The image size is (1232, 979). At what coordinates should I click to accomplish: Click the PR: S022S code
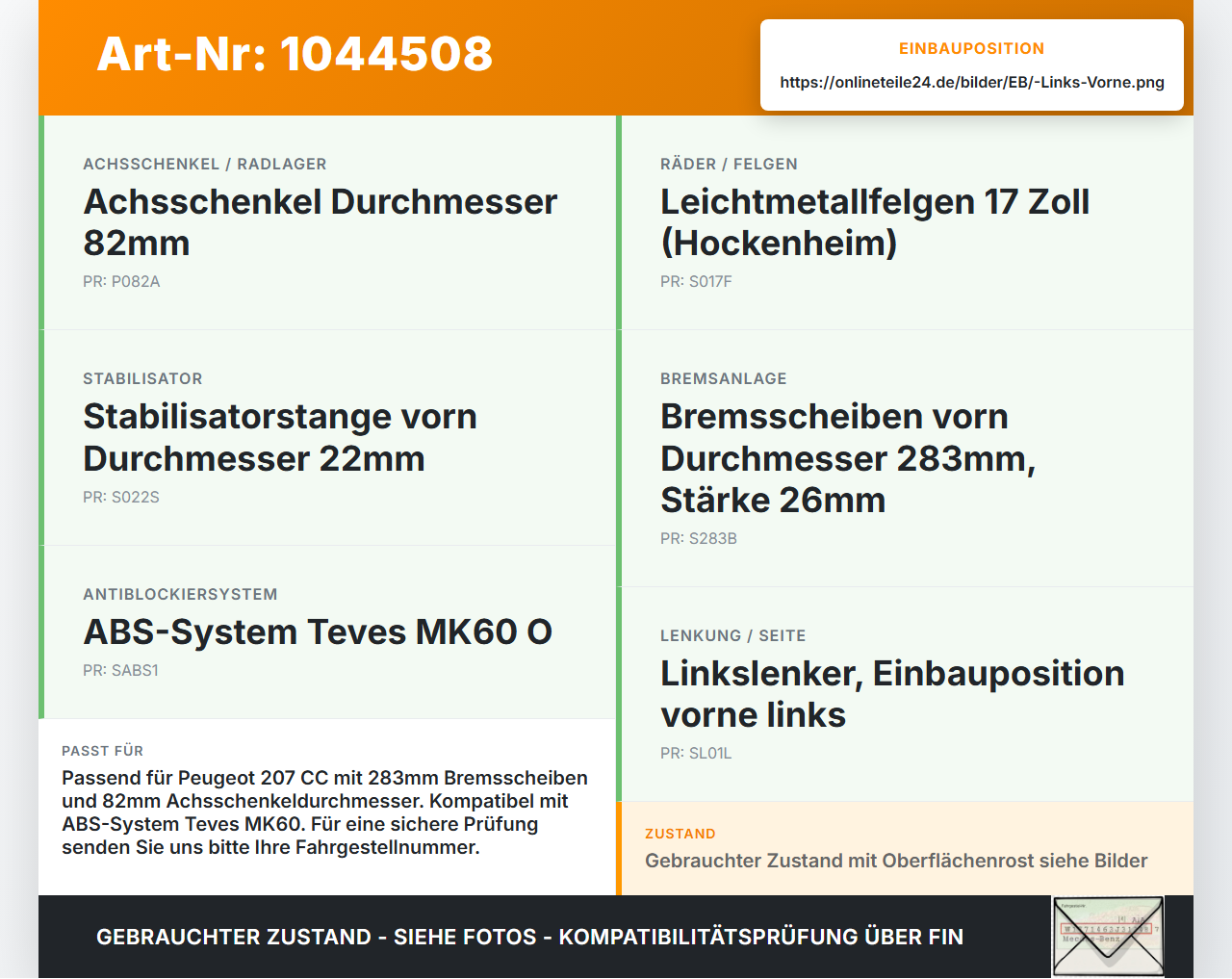(x=121, y=497)
